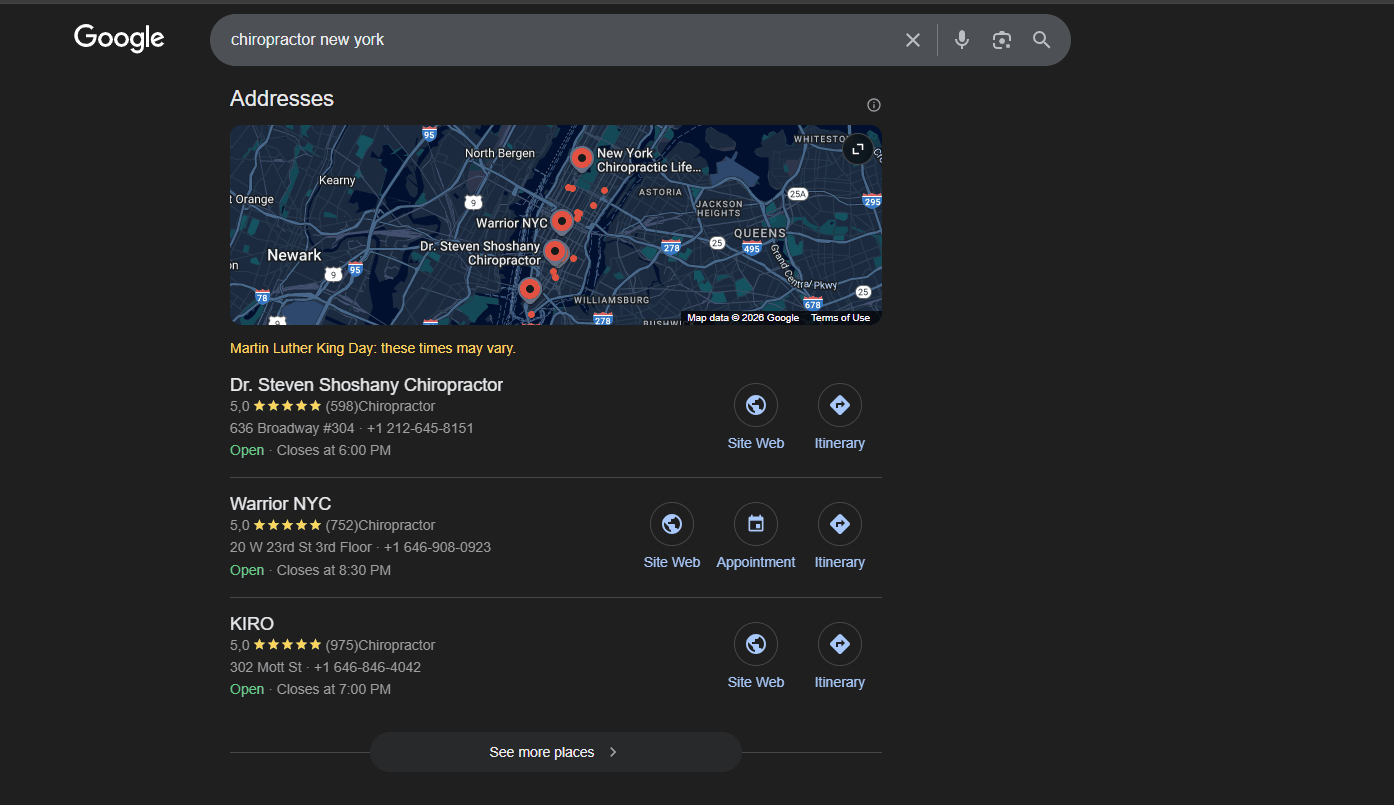Image resolution: width=1394 pixels, height=805 pixels.
Task: Clear the search query with the X
Action: [912, 40]
